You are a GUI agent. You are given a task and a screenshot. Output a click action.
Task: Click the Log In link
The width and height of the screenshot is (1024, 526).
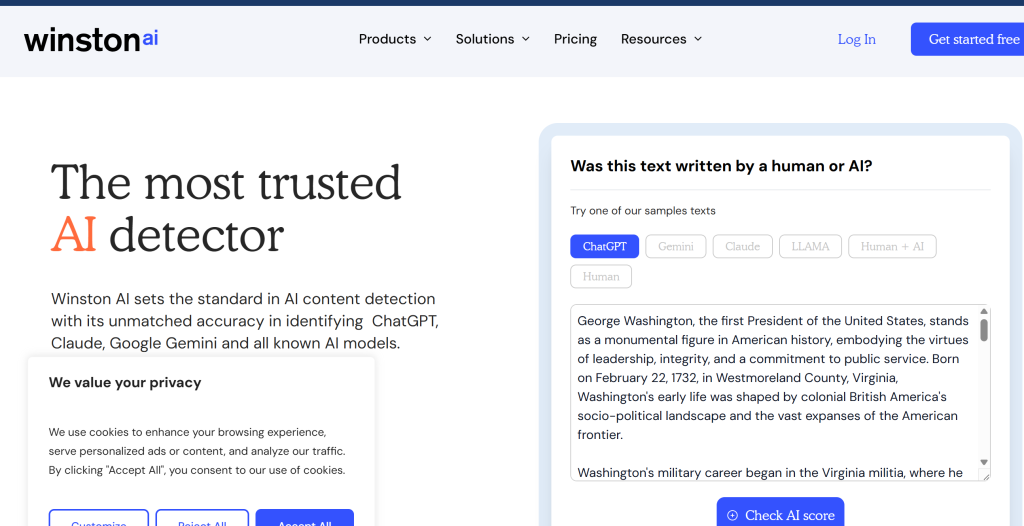coord(856,39)
